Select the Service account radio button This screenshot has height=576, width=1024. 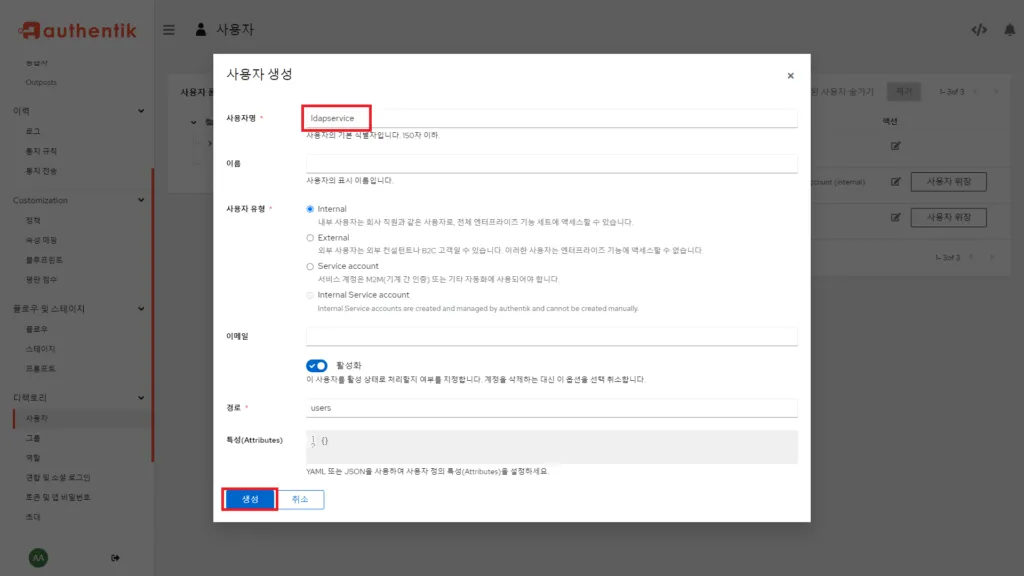point(311,268)
